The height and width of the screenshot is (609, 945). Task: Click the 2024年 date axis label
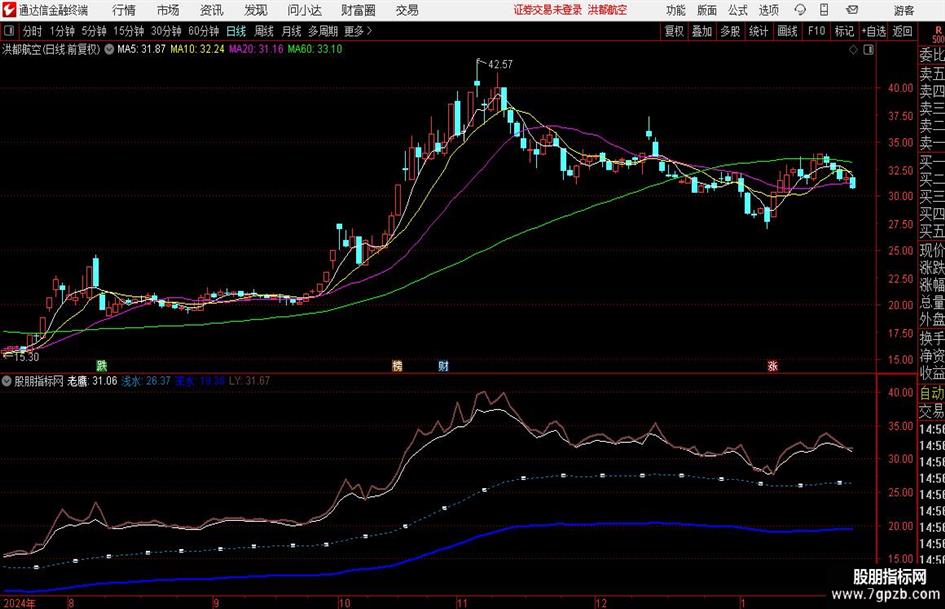point(20,603)
